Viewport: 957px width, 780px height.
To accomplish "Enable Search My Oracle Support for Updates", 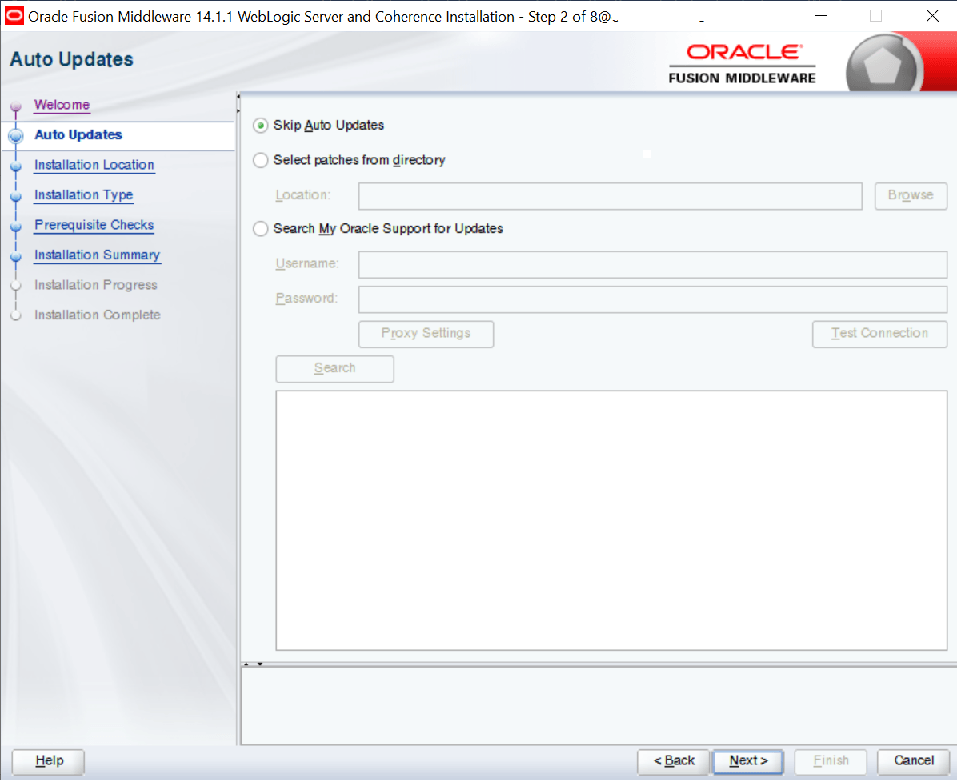I will click(x=260, y=229).
